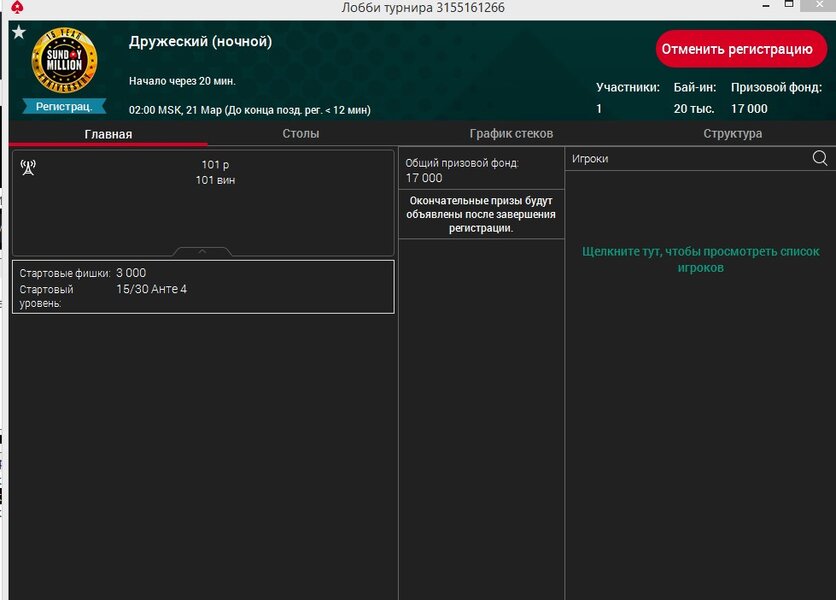
Task: Click the Регистрац. status badge
Action: point(64,106)
